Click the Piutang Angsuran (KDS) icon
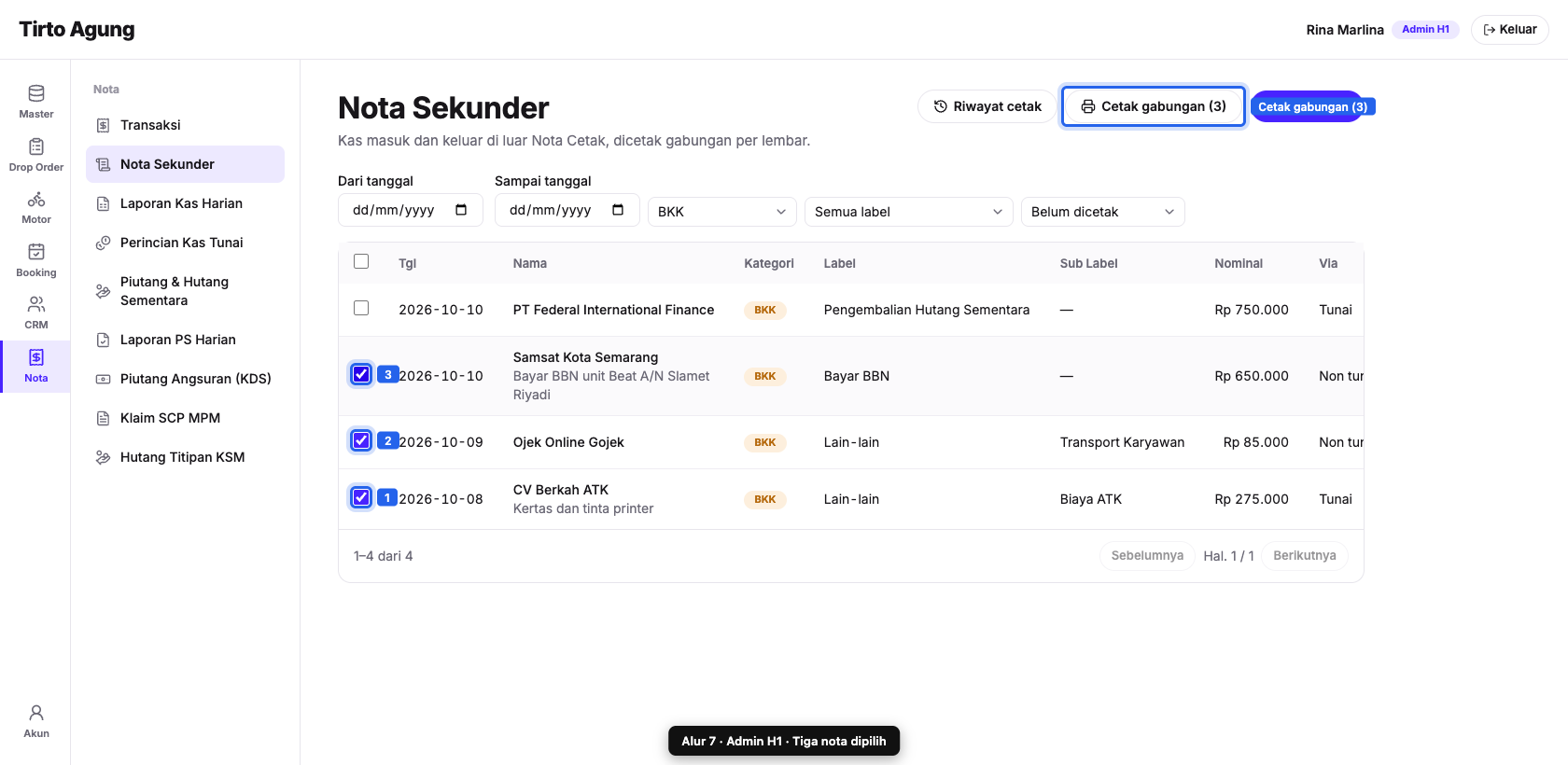 click(104, 379)
